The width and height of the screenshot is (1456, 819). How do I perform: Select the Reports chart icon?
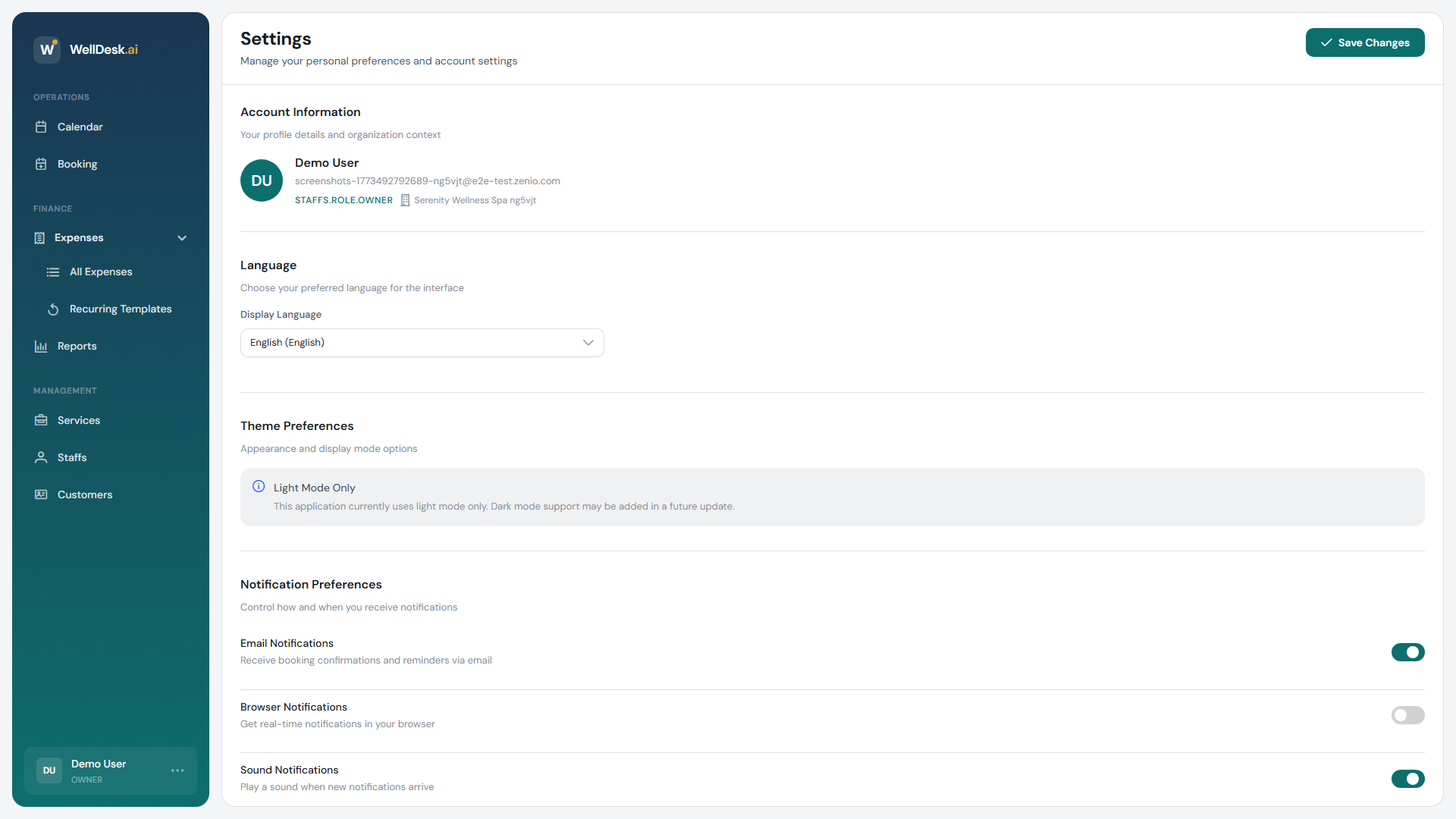pos(42,346)
